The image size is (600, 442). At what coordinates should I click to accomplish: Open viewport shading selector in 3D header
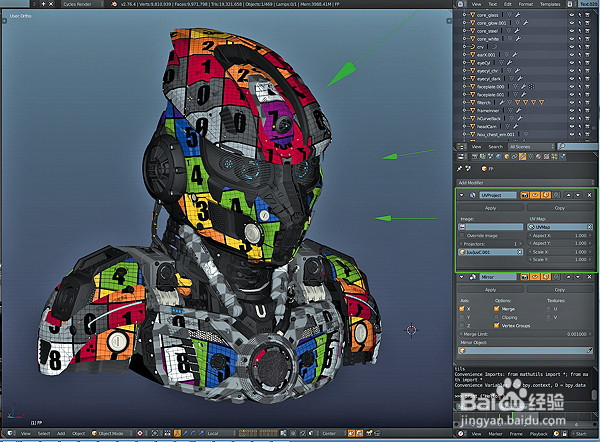[x=140, y=433]
